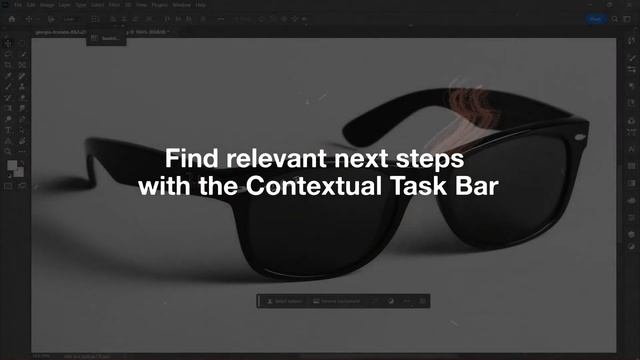The height and width of the screenshot is (360, 640).
Task: Open the Window menu
Action: [182, 5]
